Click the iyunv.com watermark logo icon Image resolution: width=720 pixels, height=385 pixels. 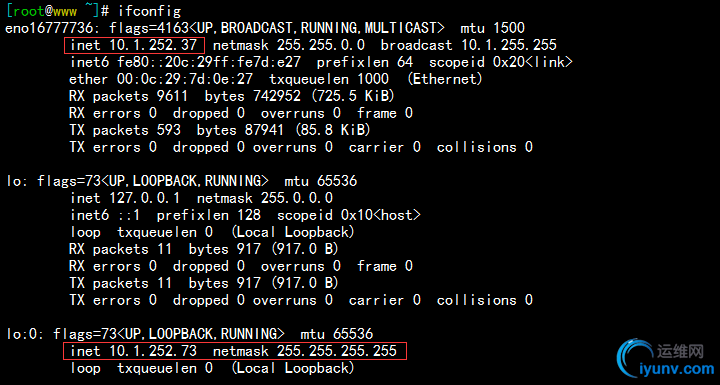point(635,359)
